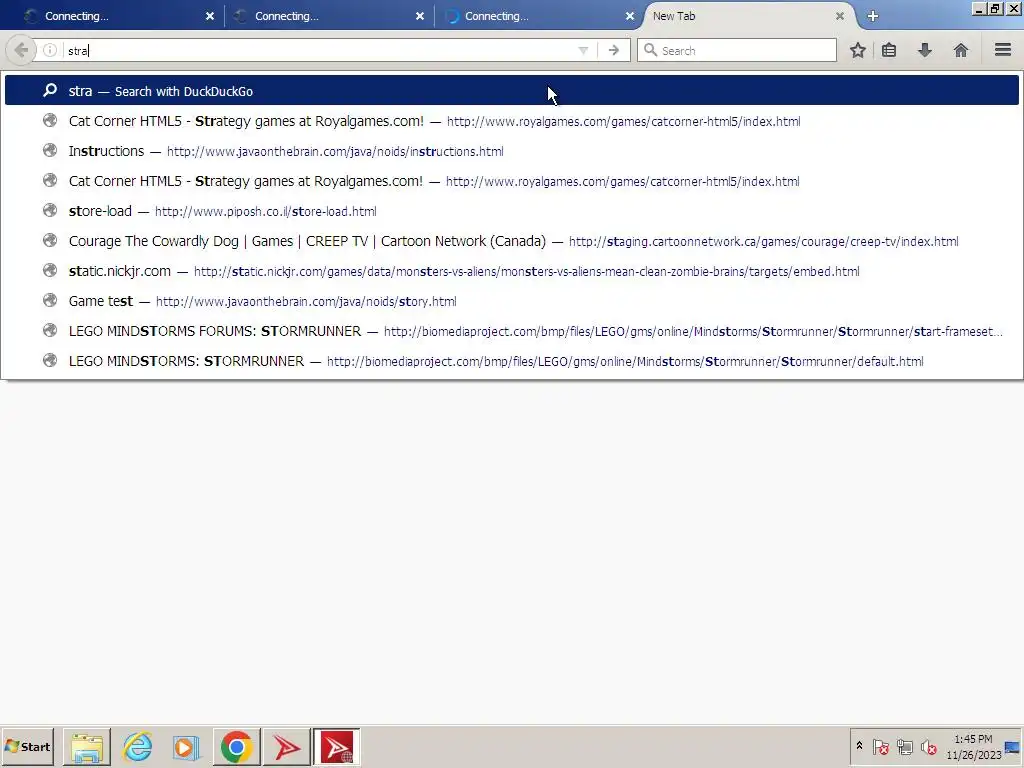
Task: Open the site information icon
Action: point(50,50)
